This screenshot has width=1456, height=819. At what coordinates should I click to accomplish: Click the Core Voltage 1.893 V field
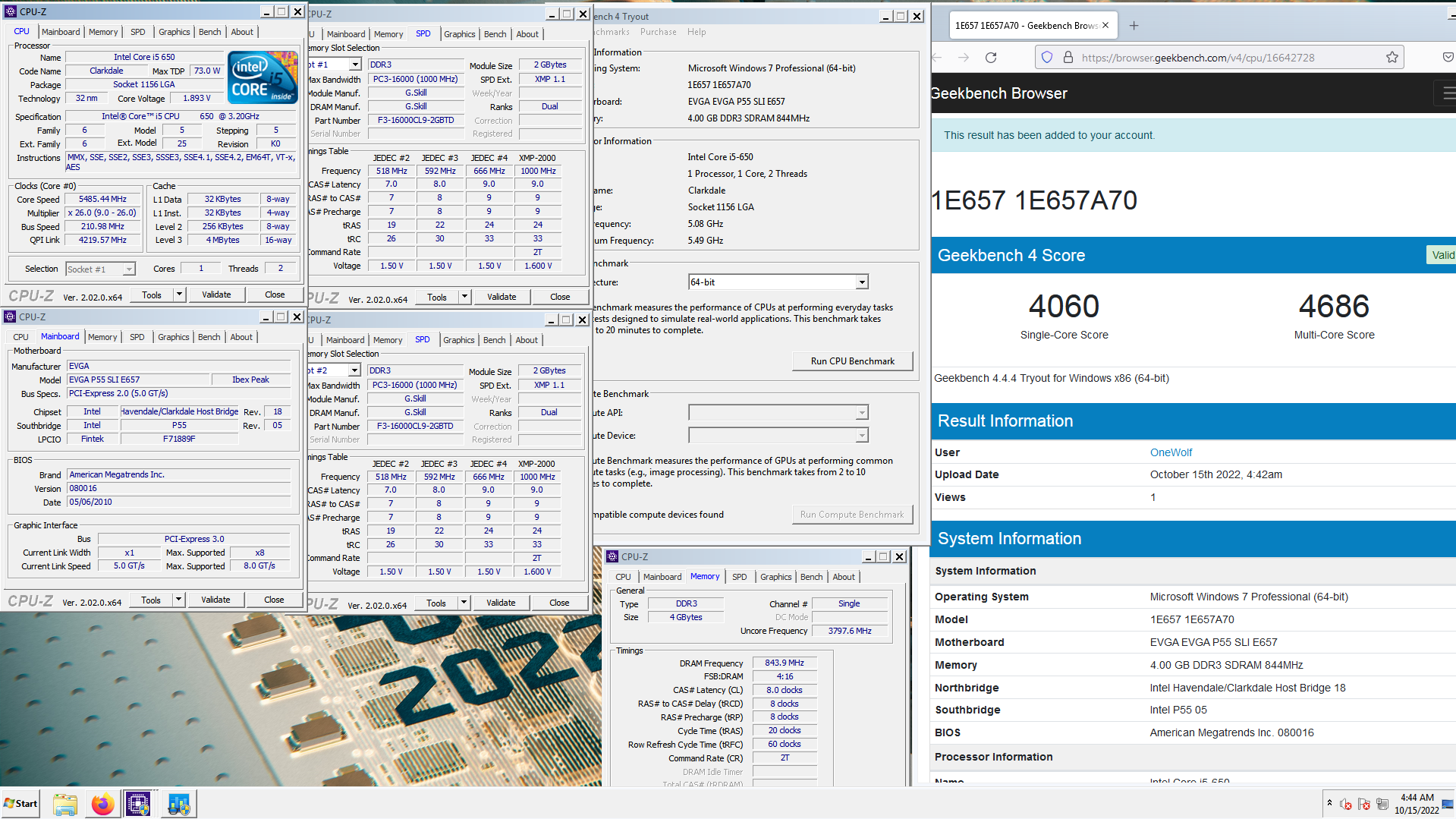pyautogui.click(x=197, y=99)
